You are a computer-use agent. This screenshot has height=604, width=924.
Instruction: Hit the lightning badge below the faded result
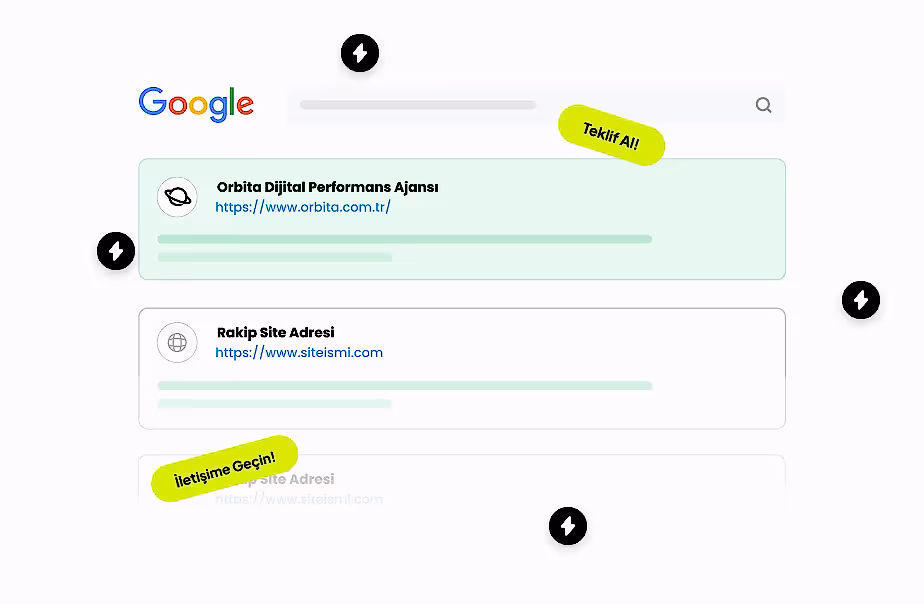coord(568,526)
